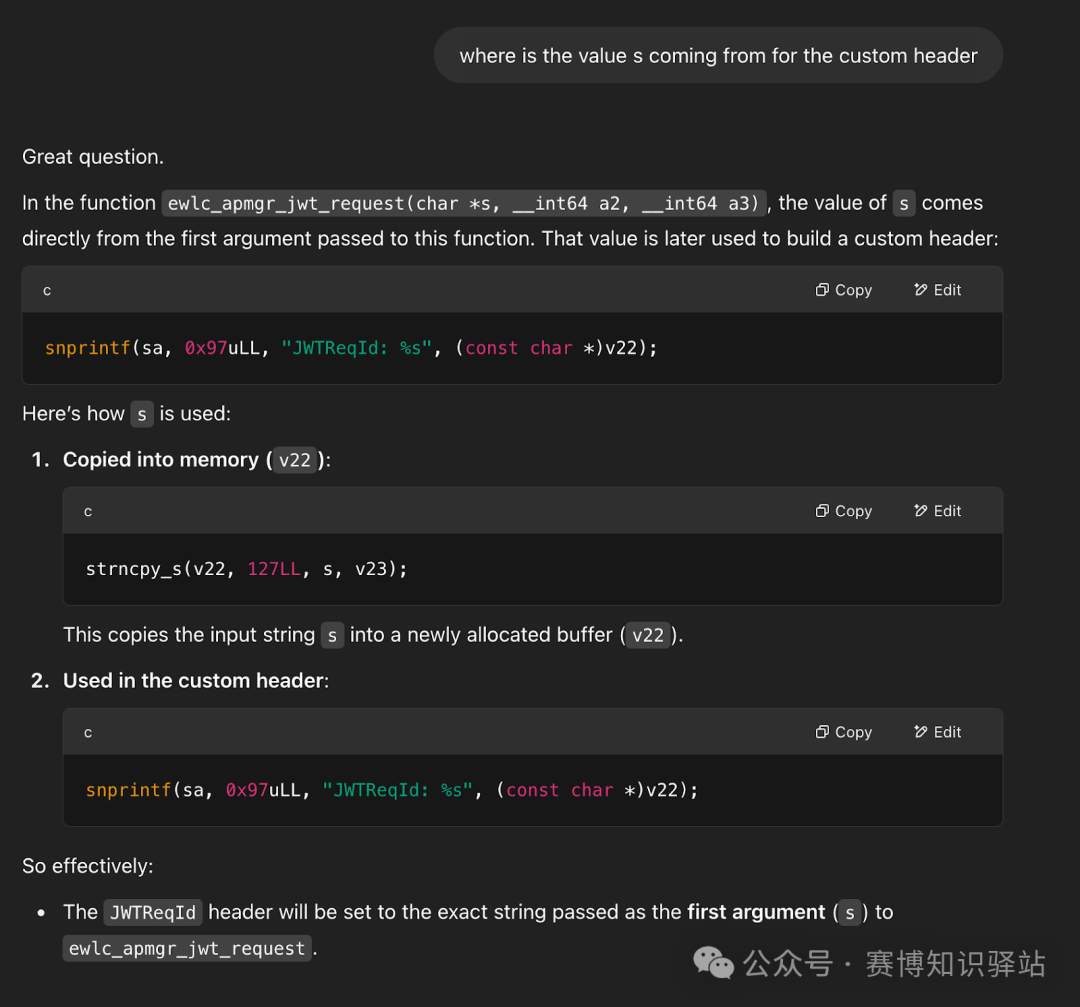The height and width of the screenshot is (1007, 1080).
Task: Edit code under 'Used in the custom header'
Action: click(x=937, y=732)
